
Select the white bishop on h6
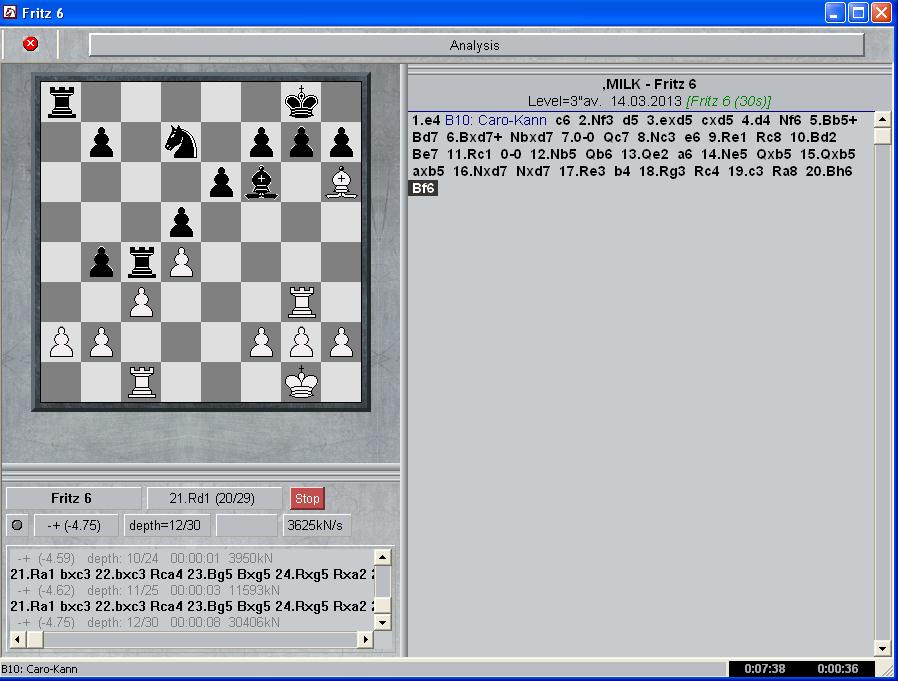pos(341,182)
